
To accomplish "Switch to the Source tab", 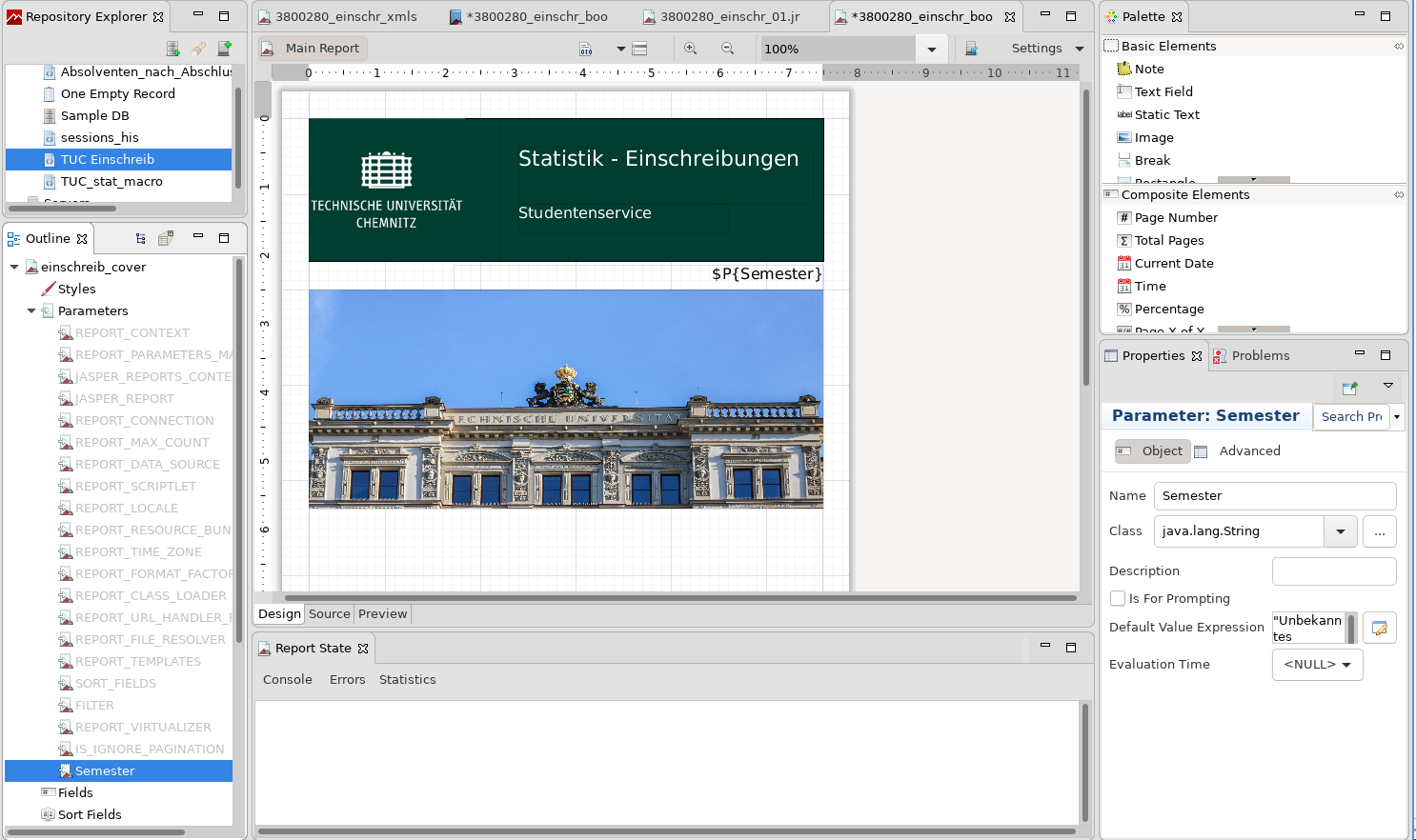I will pyautogui.click(x=329, y=614).
